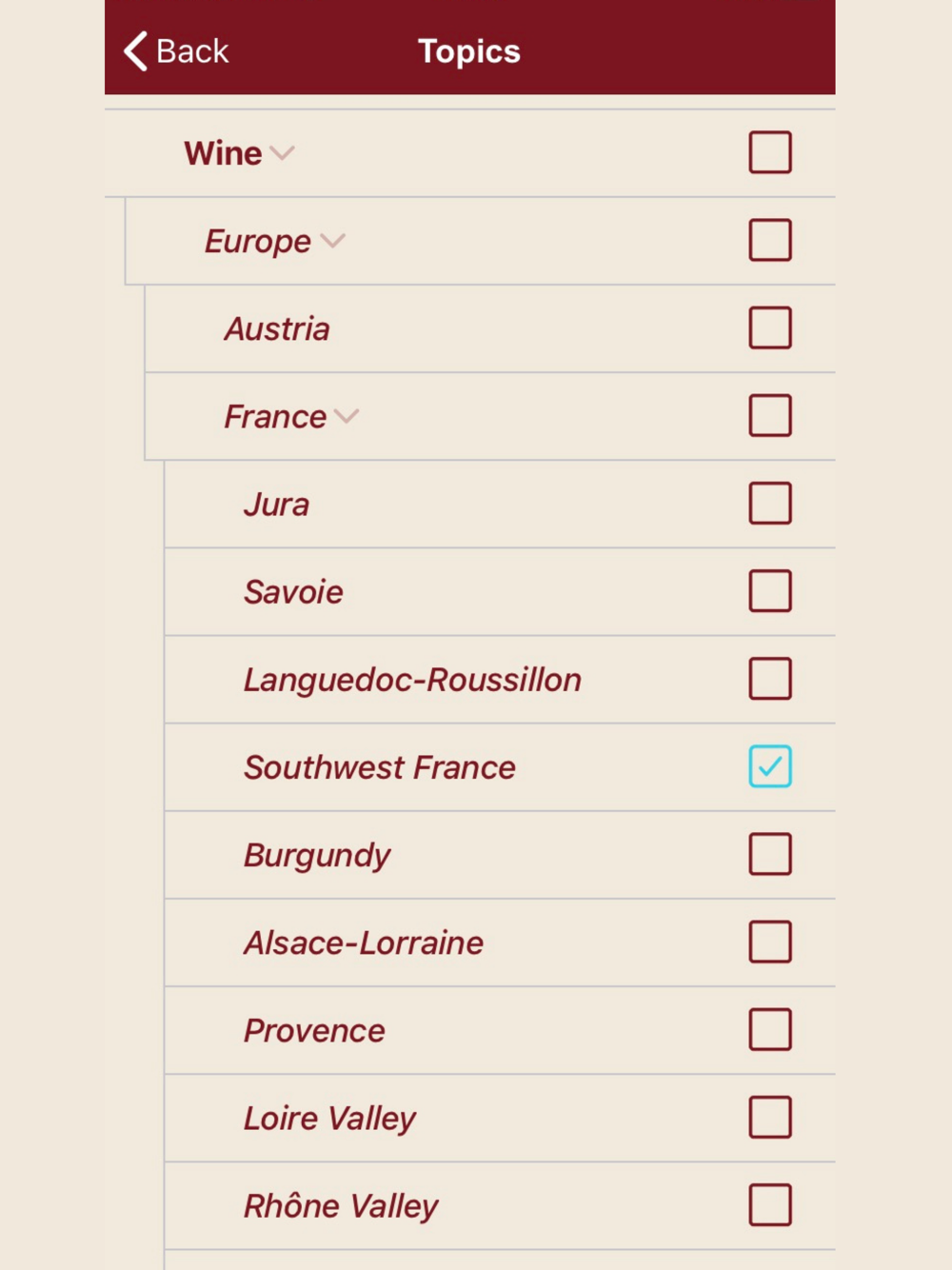Collapse the France regions chevron
Image resolution: width=952 pixels, height=1270 pixels.
point(347,416)
